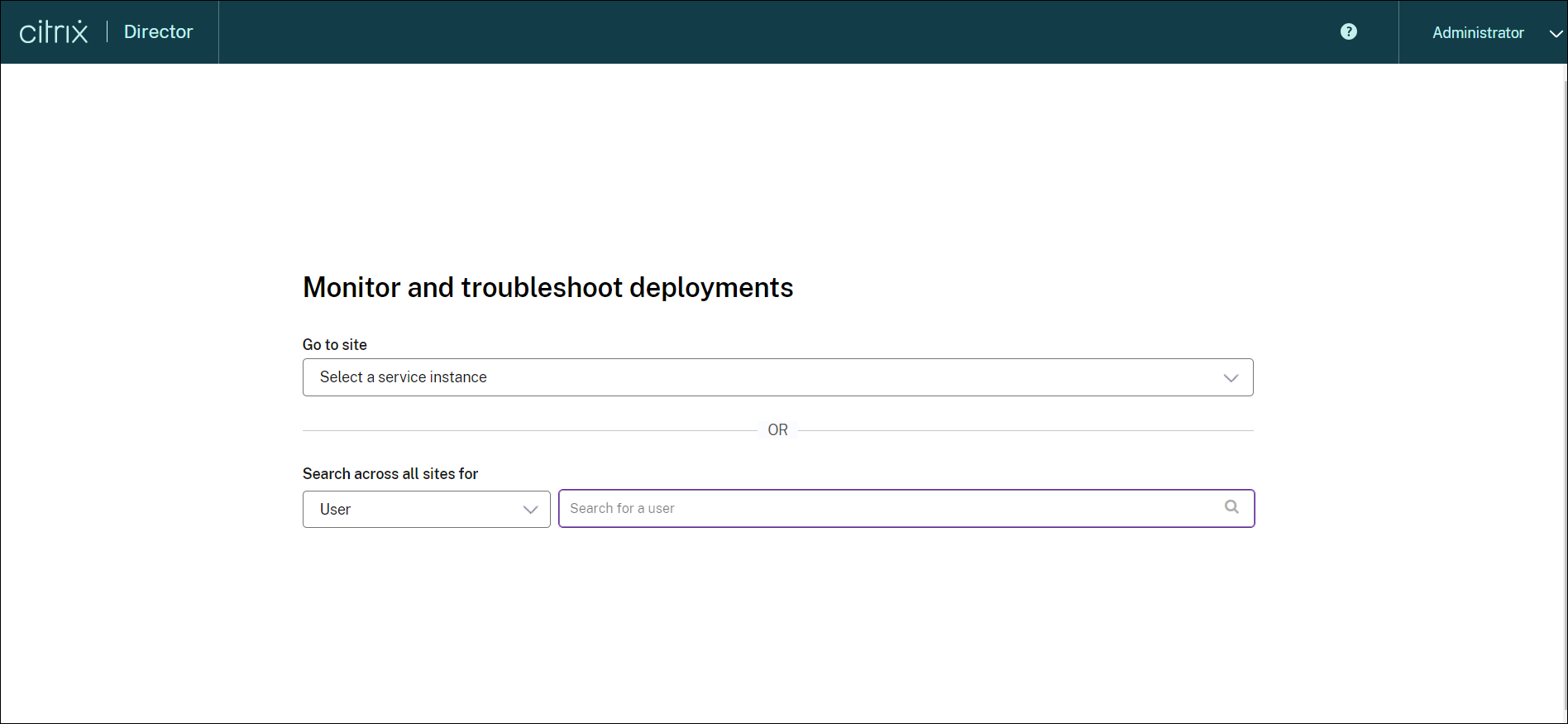Screen dimensions: 1568x724
Task: Click the service instance dropdown chevron arrow
Action: (x=1231, y=377)
